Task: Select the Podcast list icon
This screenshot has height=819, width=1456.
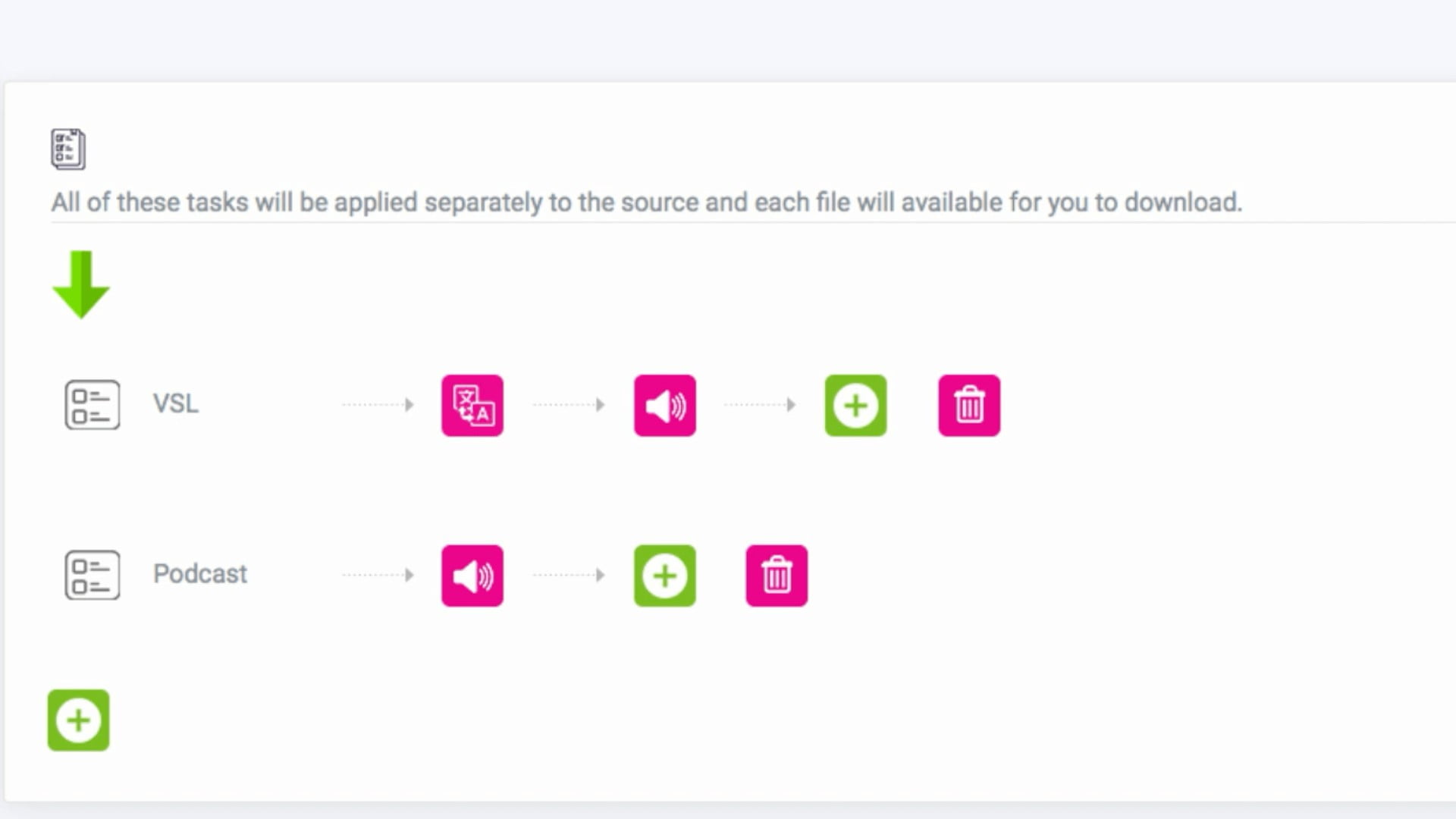Action: pyautogui.click(x=93, y=575)
